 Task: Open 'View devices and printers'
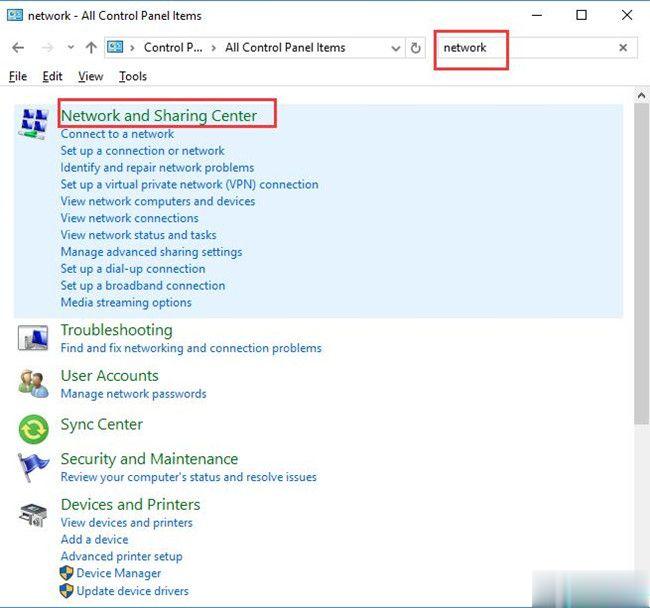pos(126,523)
